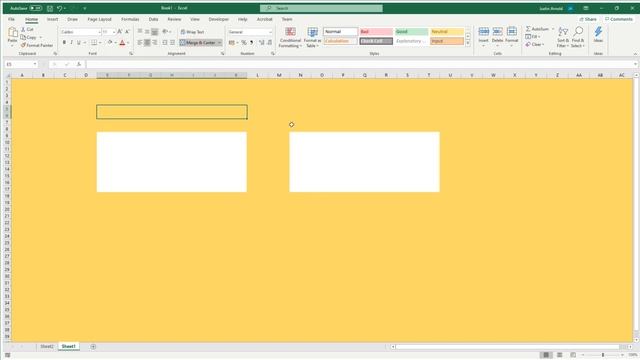Click the Fill Color bucket icon
Screen dimensions: 640x360
pyautogui.click(x=109, y=42)
